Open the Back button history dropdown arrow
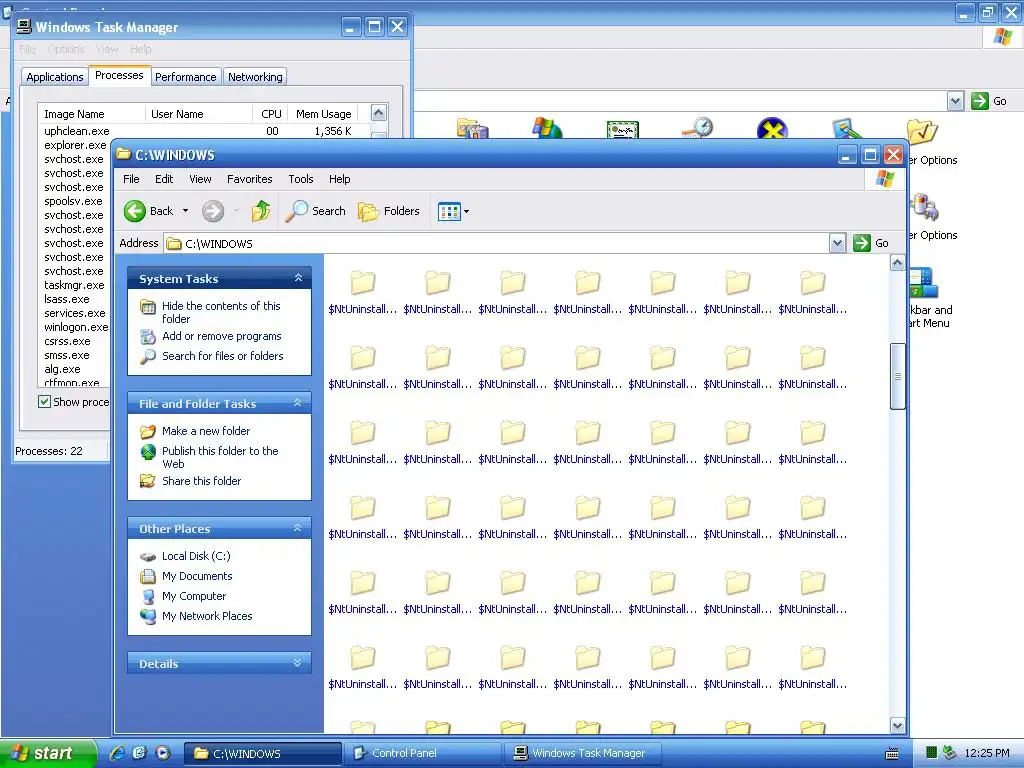 pos(185,211)
